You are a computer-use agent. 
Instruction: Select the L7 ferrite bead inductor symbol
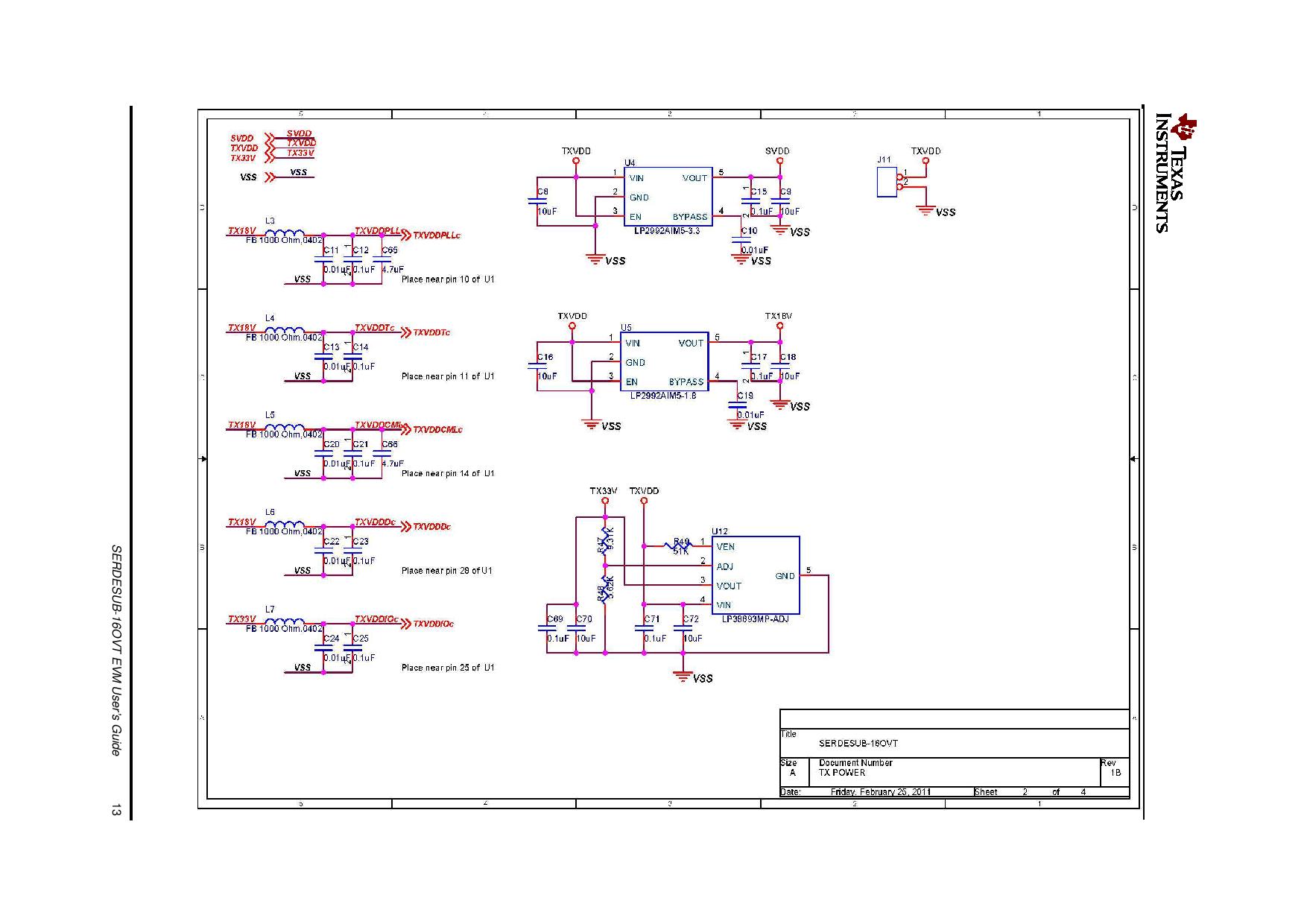284,621
